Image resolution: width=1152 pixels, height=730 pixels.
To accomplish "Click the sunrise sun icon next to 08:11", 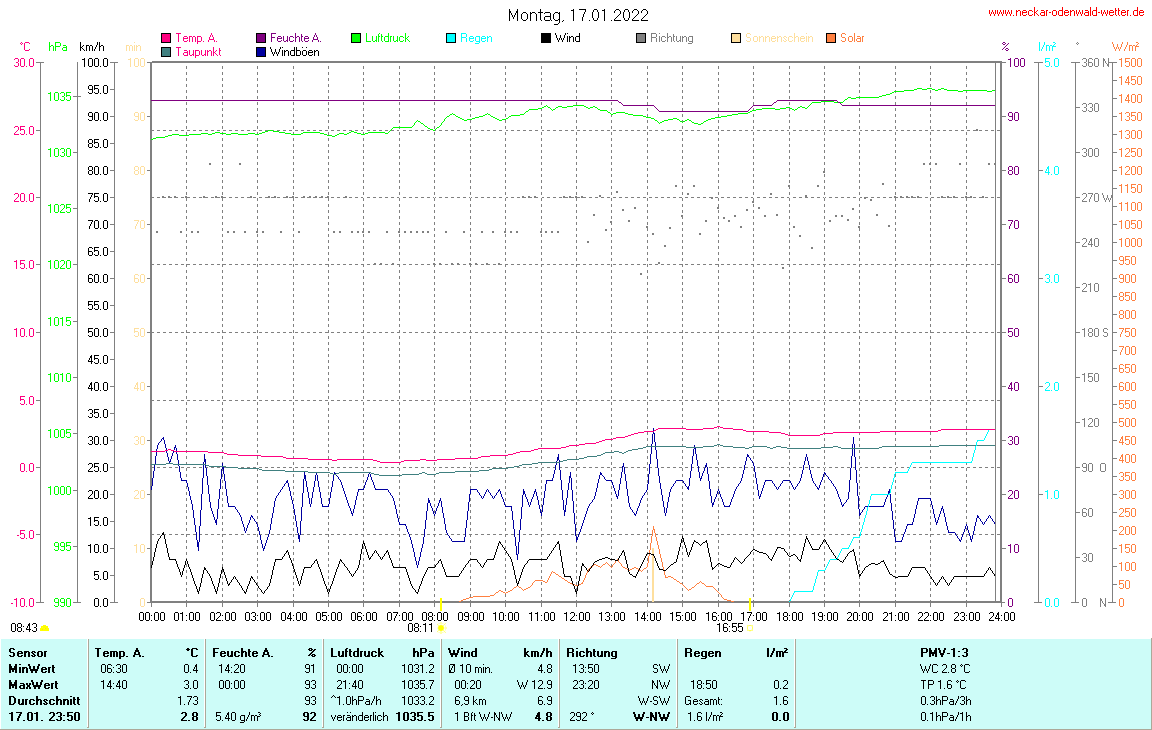I will (x=442, y=628).
